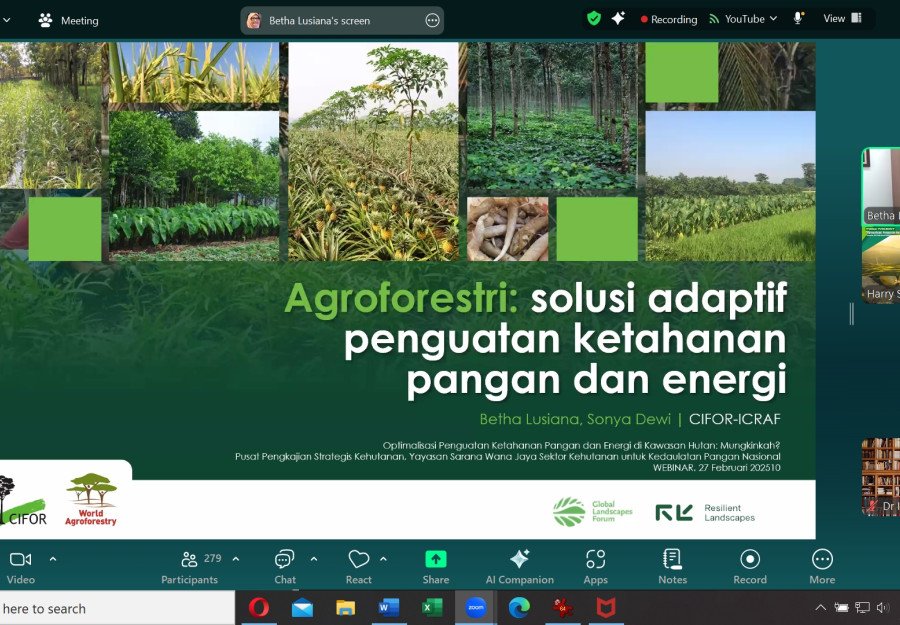Open the More options menu
The image size is (900, 625).
click(x=822, y=566)
